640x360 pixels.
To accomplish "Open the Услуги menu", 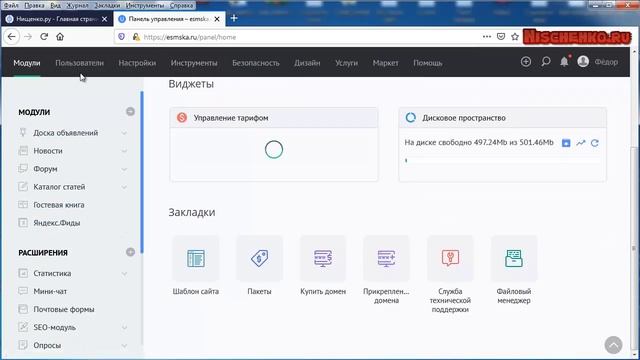I will click(347, 63).
